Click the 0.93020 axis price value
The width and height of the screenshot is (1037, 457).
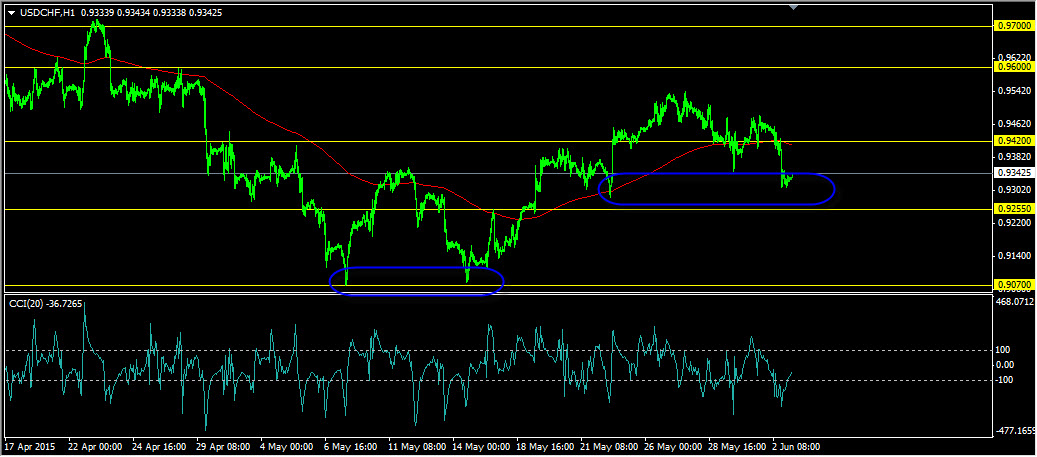[x=1015, y=190]
